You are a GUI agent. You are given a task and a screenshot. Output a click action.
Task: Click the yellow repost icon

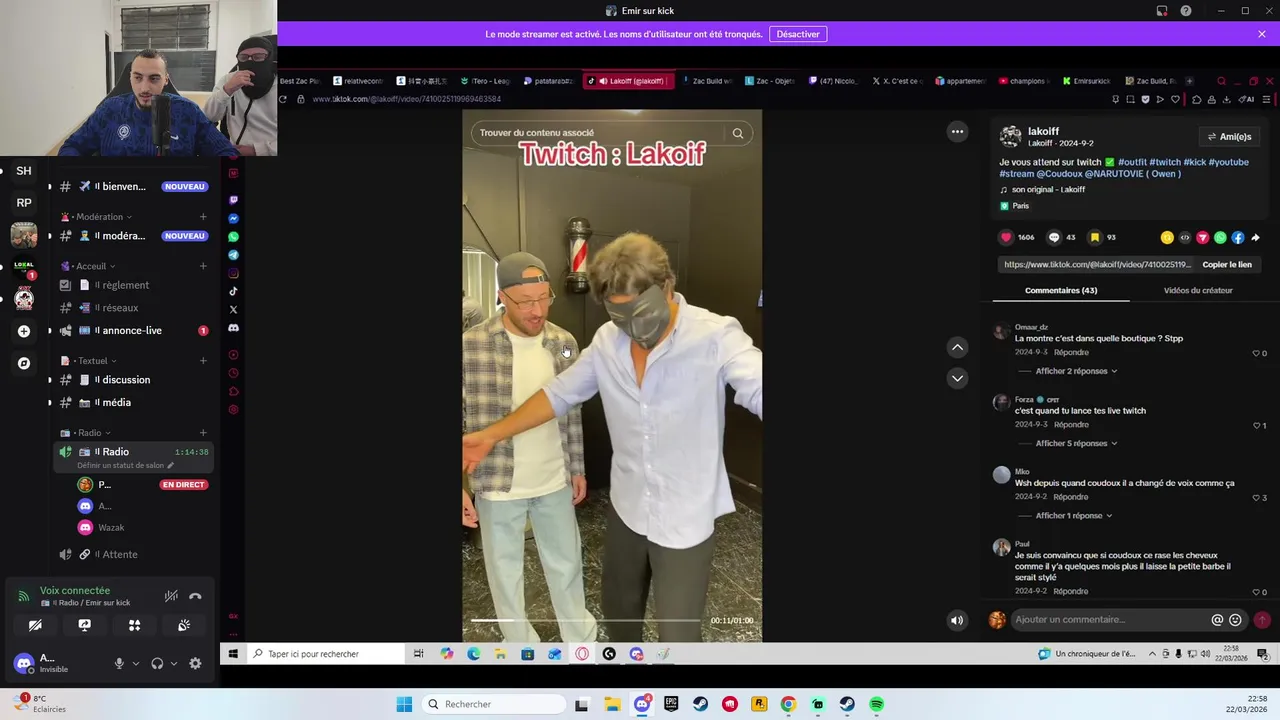(x=1167, y=237)
